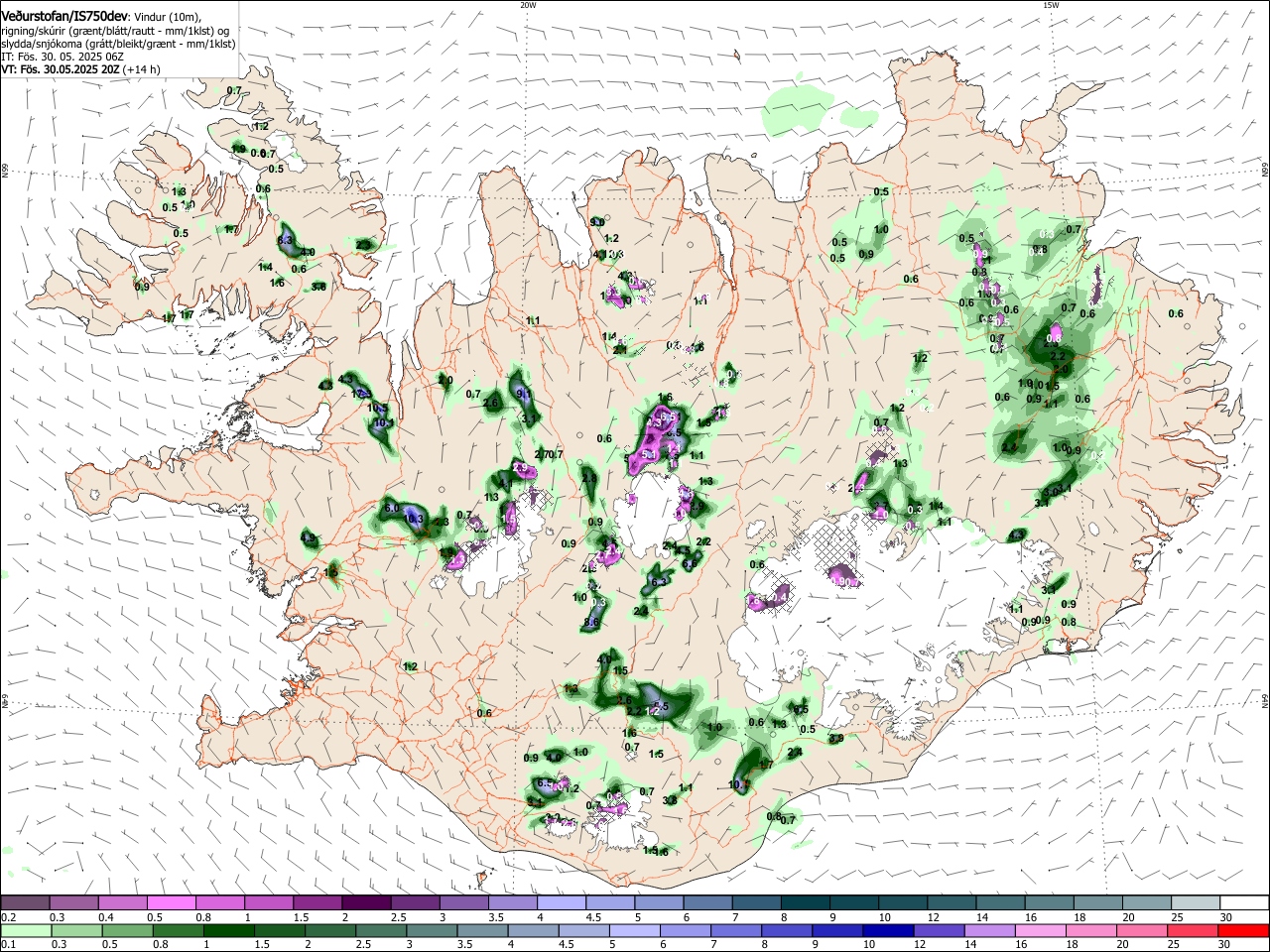1270x952 pixels.
Task: Select the darkest green 1–1.5 rain swatch
Action: pyautogui.click(x=228, y=930)
